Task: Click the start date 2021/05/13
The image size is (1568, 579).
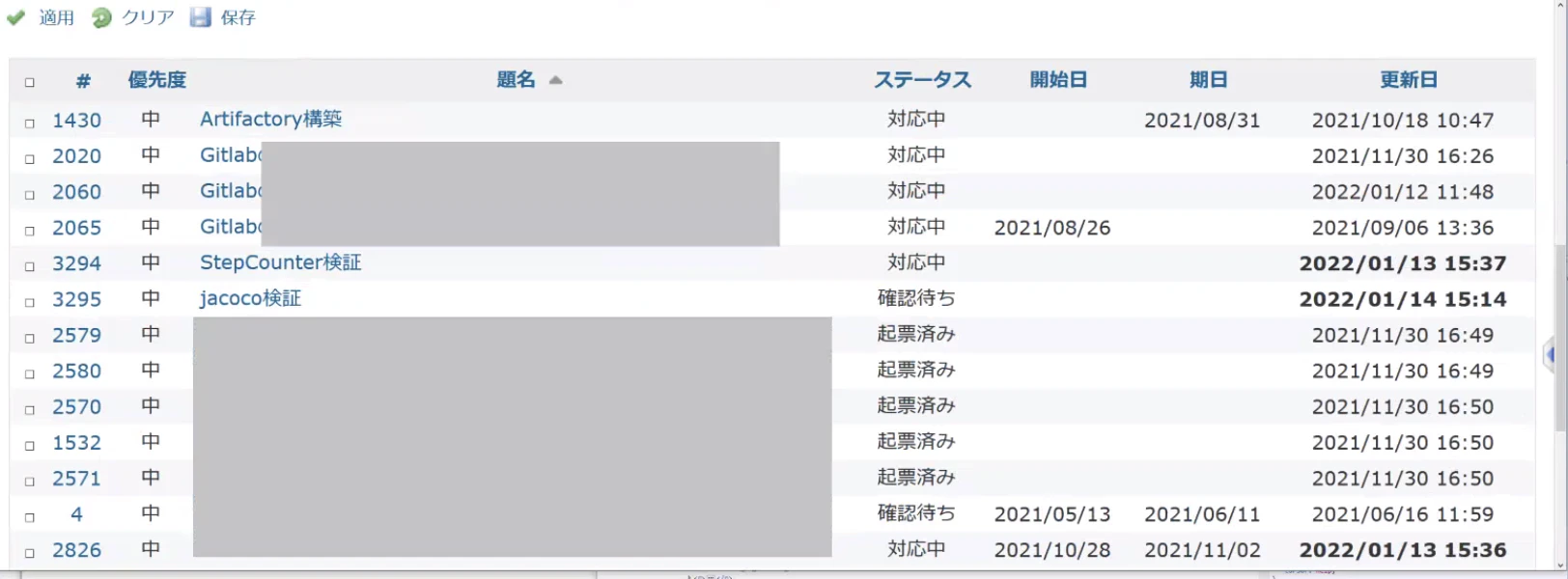Action: pyautogui.click(x=1052, y=514)
